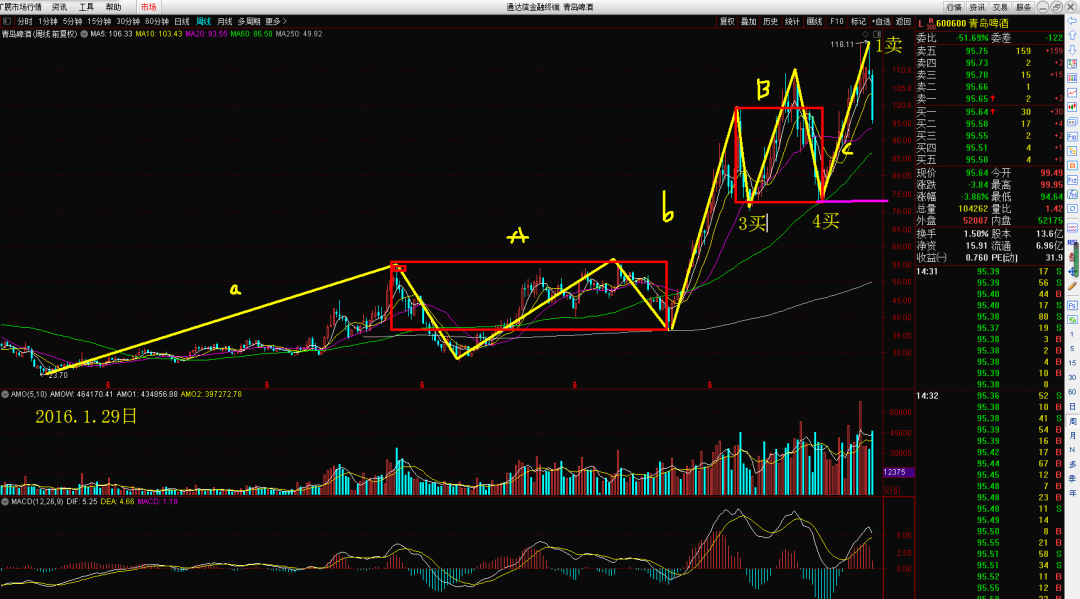Select the 60分钟 period tab
The image size is (1080, 599).
[x=157, y=22]
